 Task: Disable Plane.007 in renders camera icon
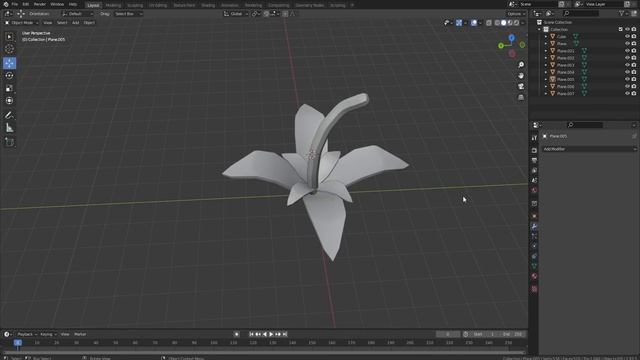tap(634, 93)
